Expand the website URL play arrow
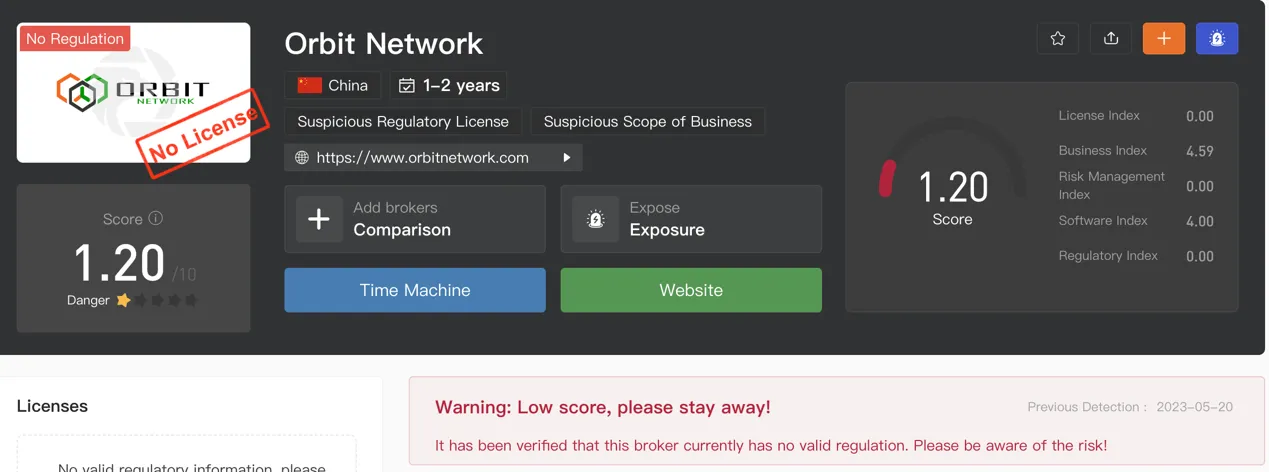The image size is (1269, 472). tap(567, 157)
